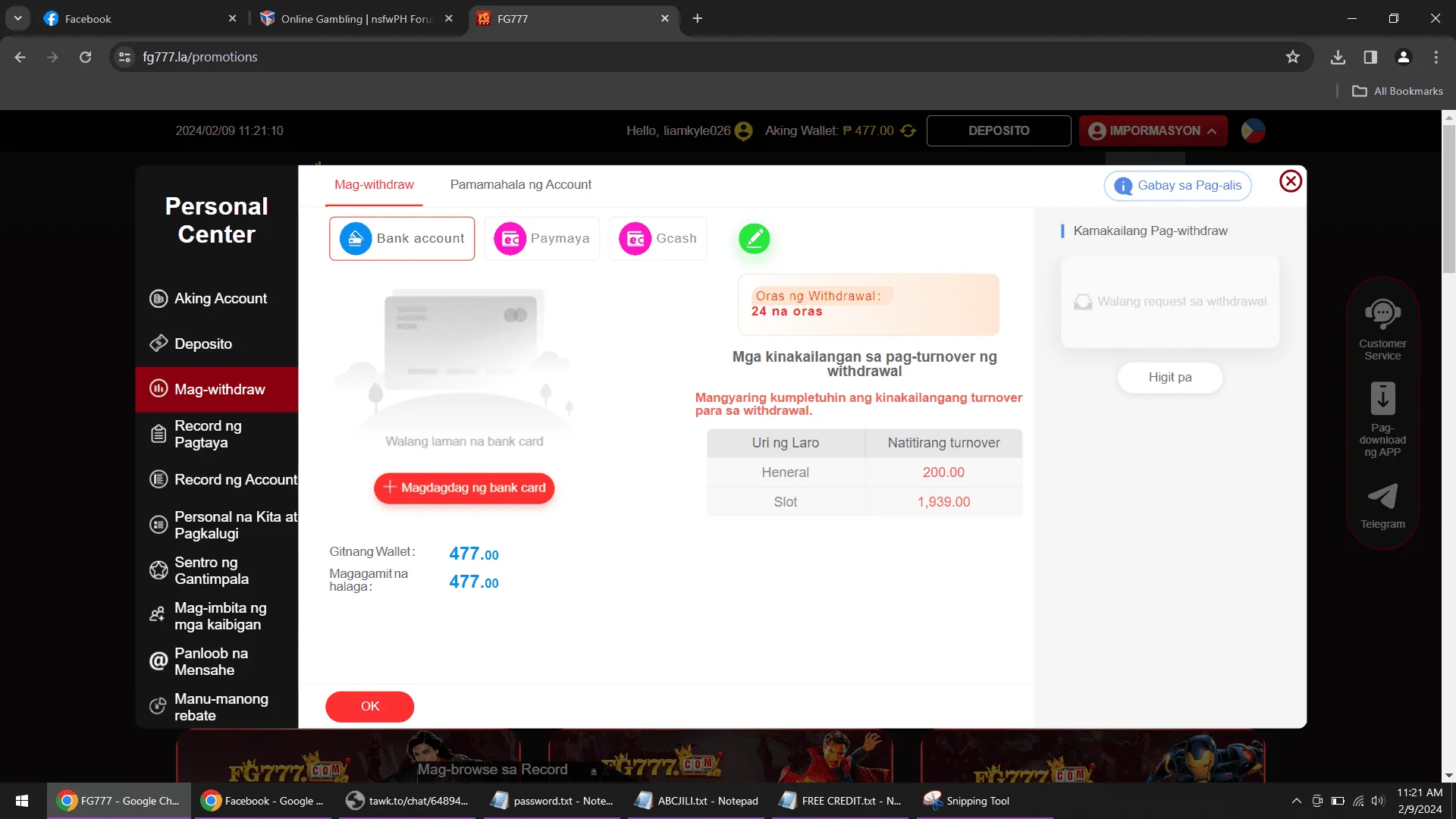The width and height of the screenshot is (1456, 819).
Task: Click the green edit pencil icon
Action: [754, 239]
